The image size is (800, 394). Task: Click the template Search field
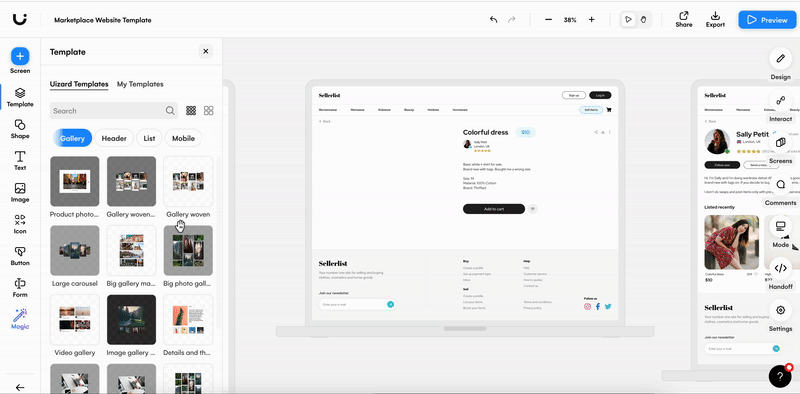(x=114, y=111)
